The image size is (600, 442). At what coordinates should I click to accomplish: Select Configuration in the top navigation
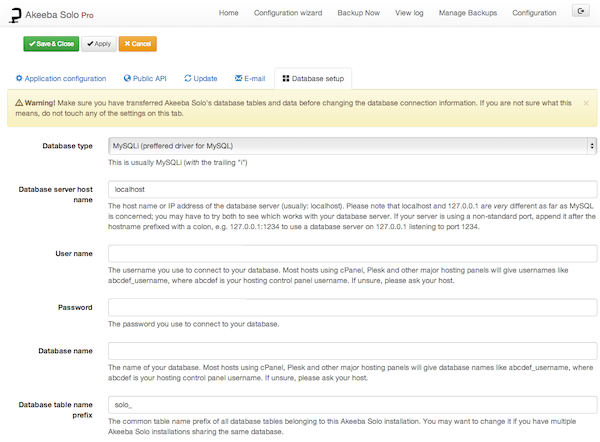pyautogui.click(x=534, y=13)
